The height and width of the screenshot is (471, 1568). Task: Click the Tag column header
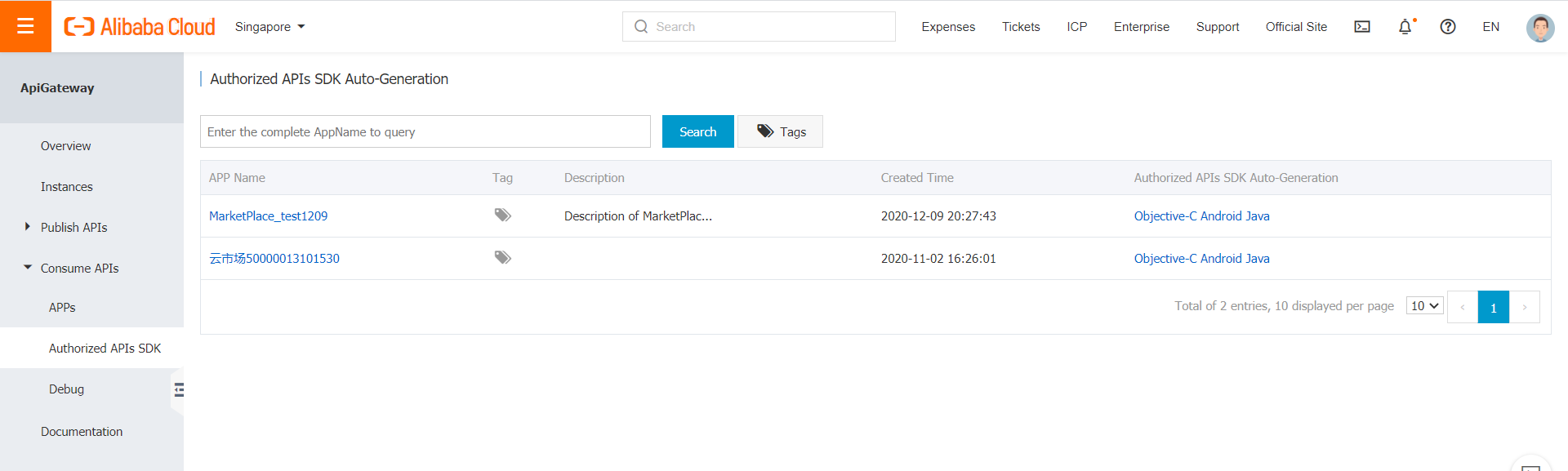click(x=502, y=178)
